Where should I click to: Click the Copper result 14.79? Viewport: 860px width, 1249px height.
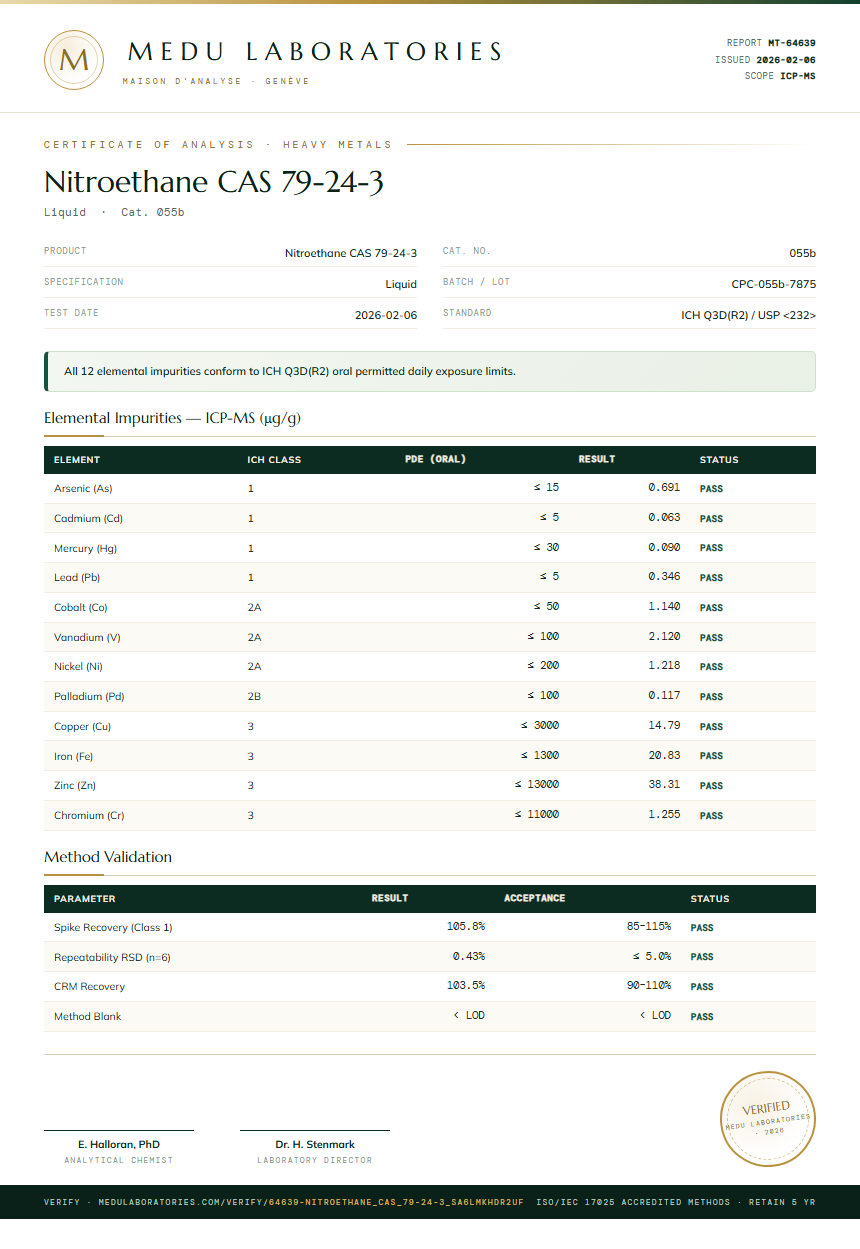click(664, 726)
